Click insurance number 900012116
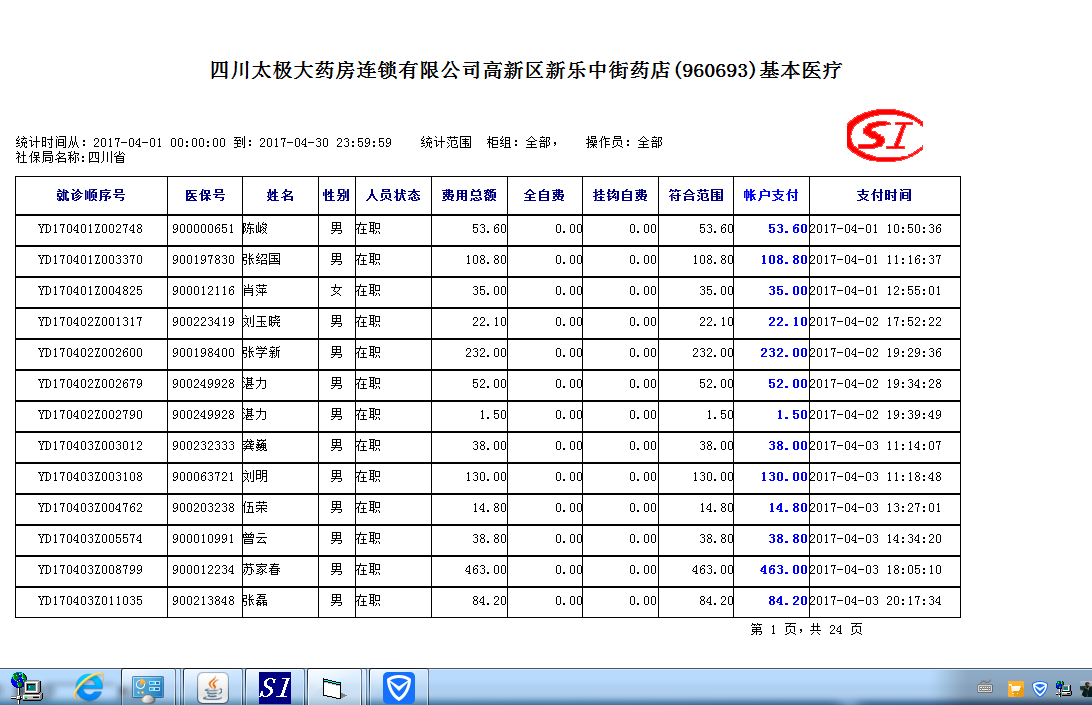The width and height of the screenshot is (1092, 705). tap(203, 291)
